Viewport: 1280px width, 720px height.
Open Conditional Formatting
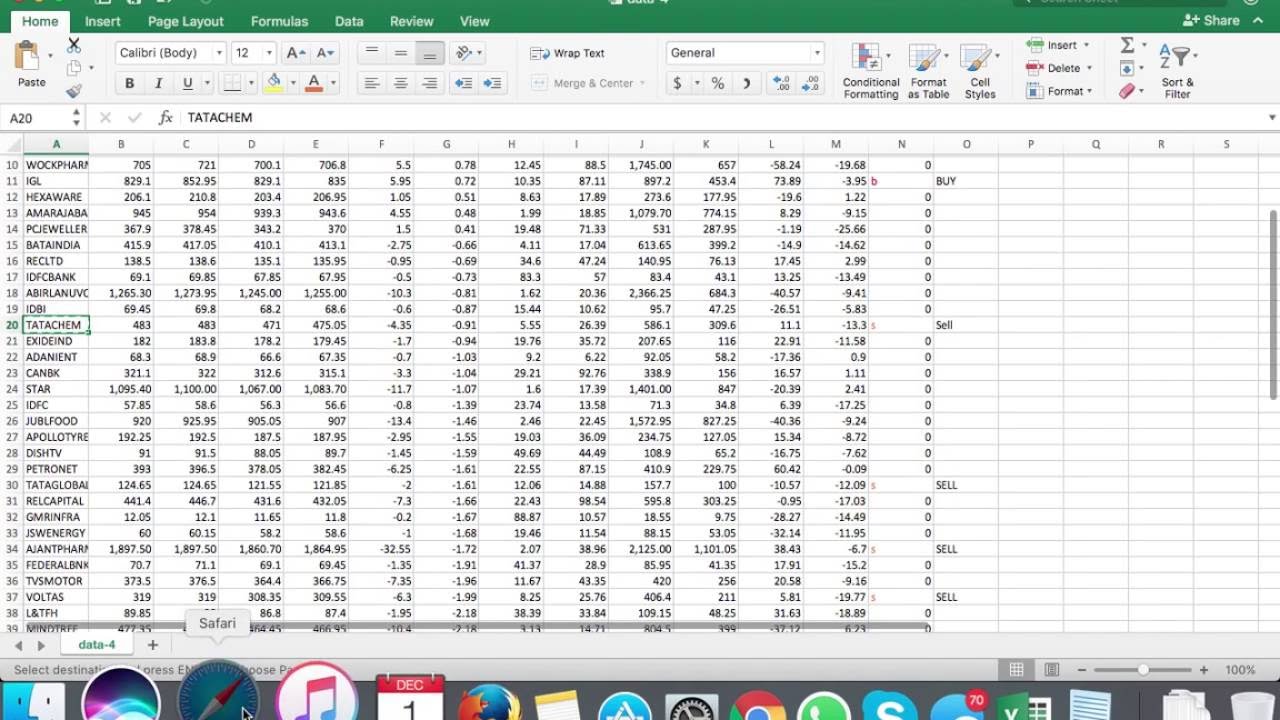tap(871, 71)
